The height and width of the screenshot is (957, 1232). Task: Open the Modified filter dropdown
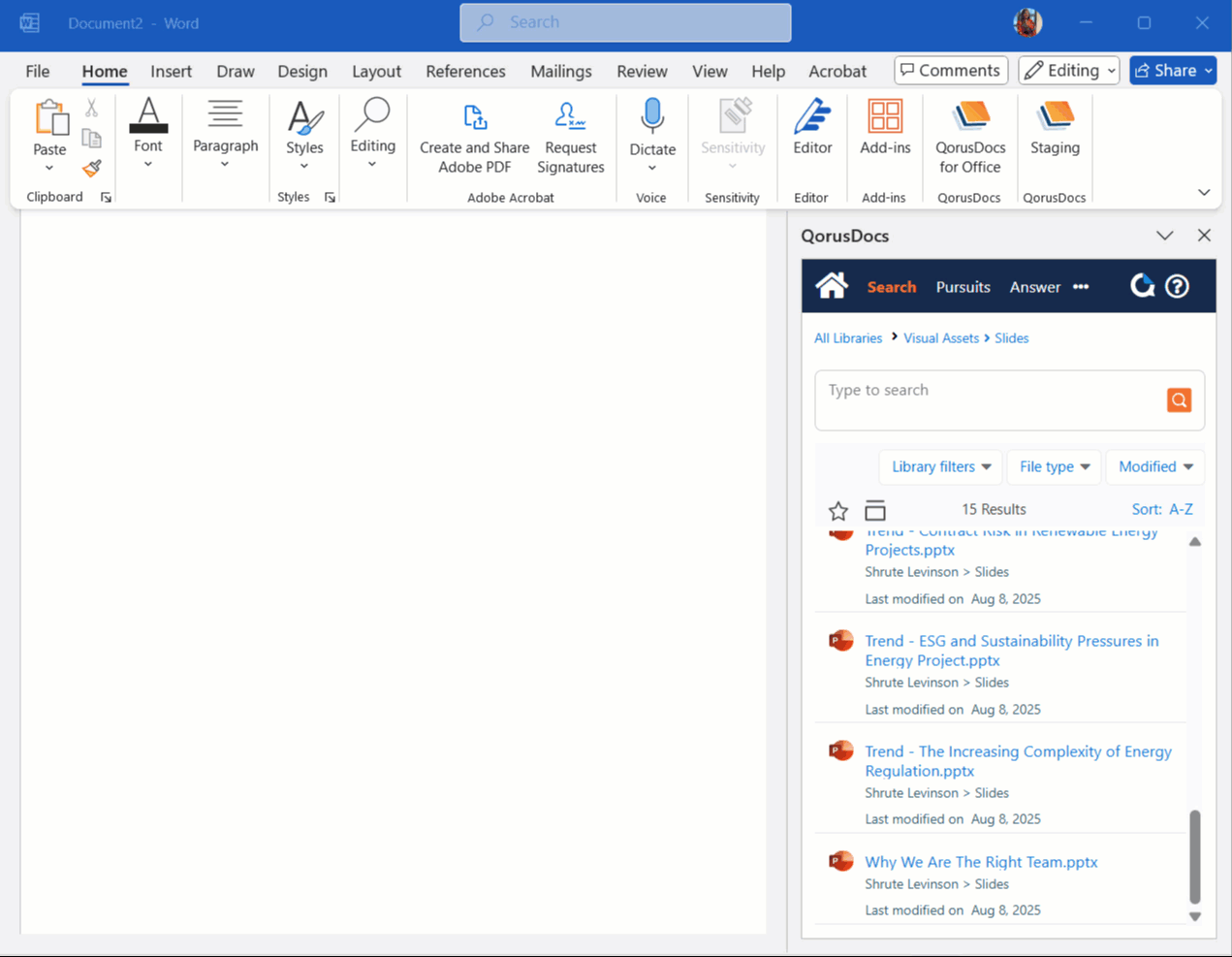tap(1154, 466)
